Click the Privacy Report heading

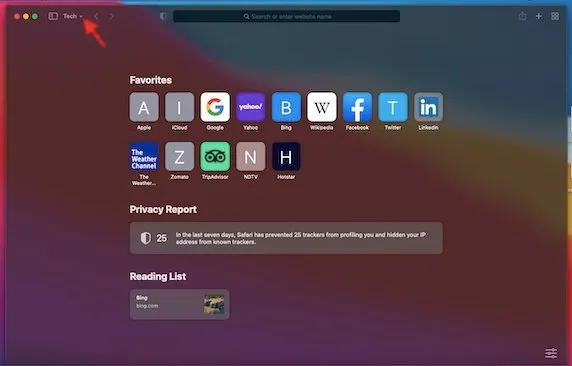click(x=163, y=209)
